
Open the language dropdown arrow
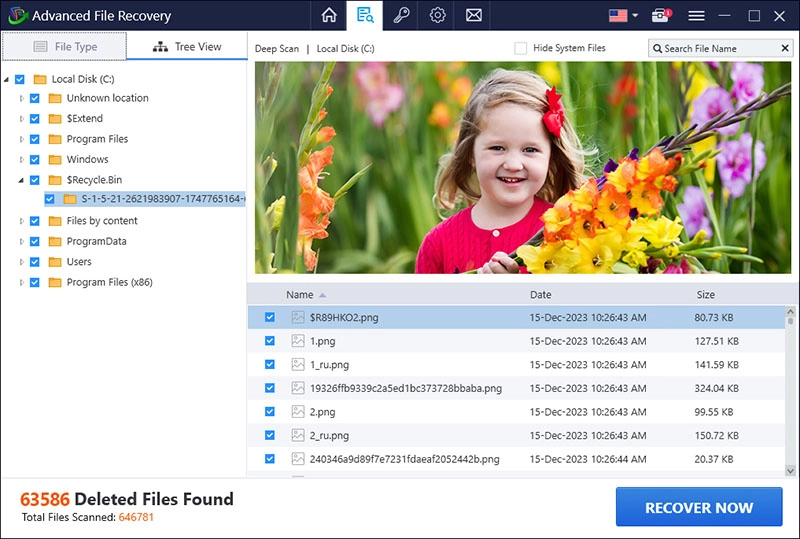pos(635,16)
